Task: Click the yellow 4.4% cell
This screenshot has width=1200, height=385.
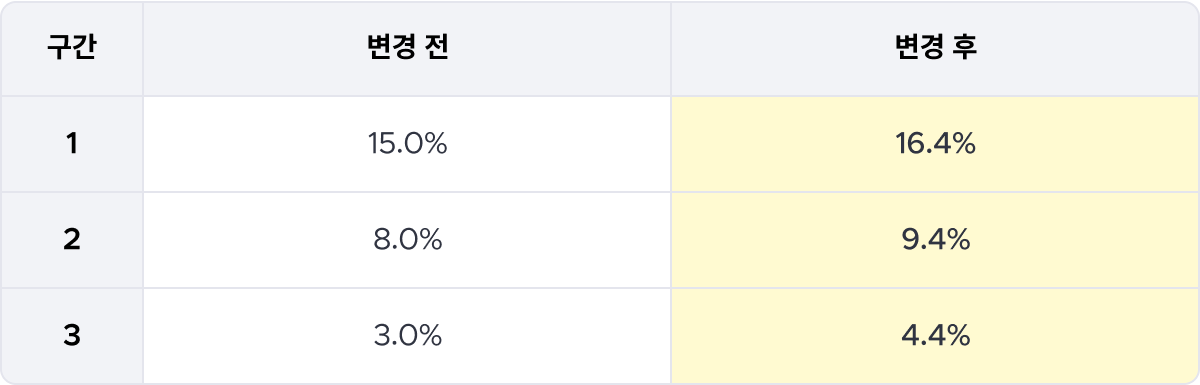Action: point(935,337)
